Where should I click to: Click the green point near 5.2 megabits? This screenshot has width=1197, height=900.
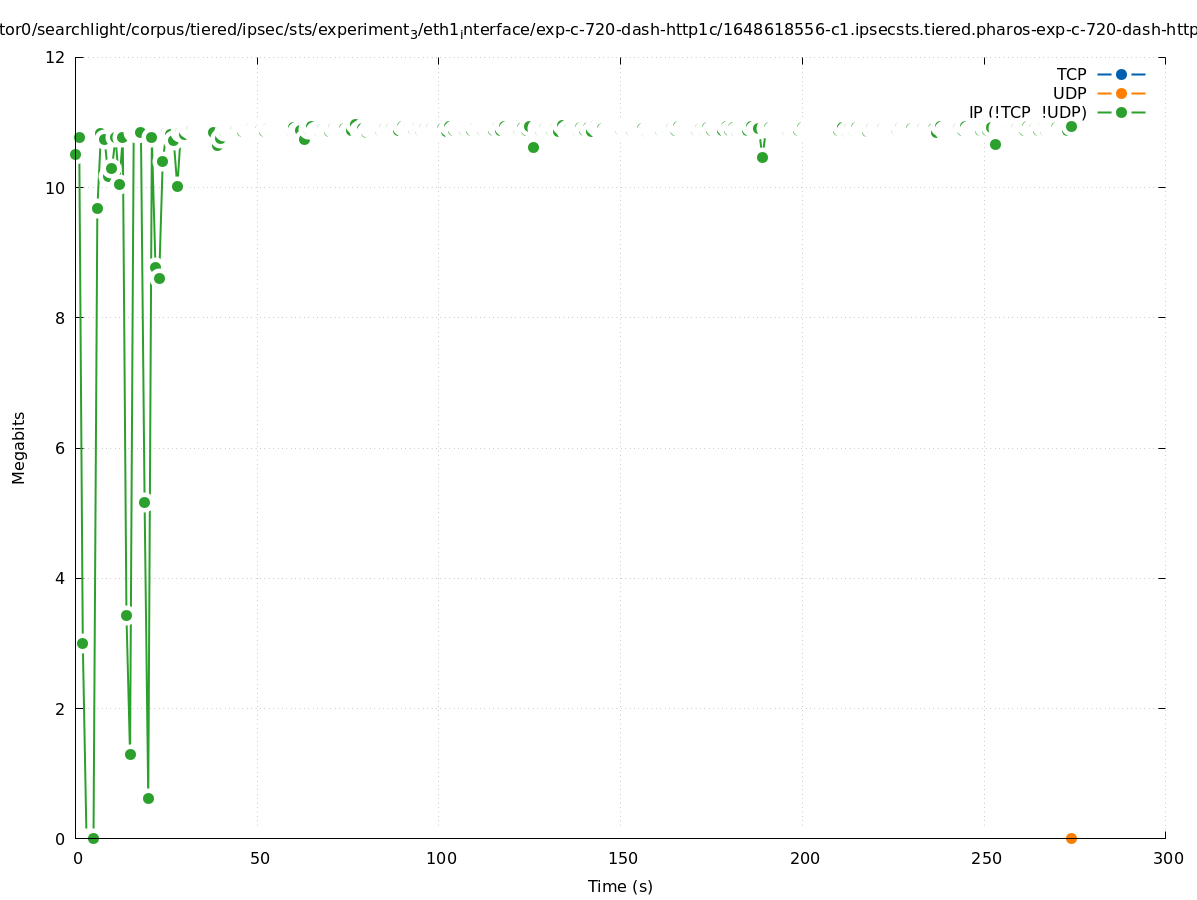[144, 502]
